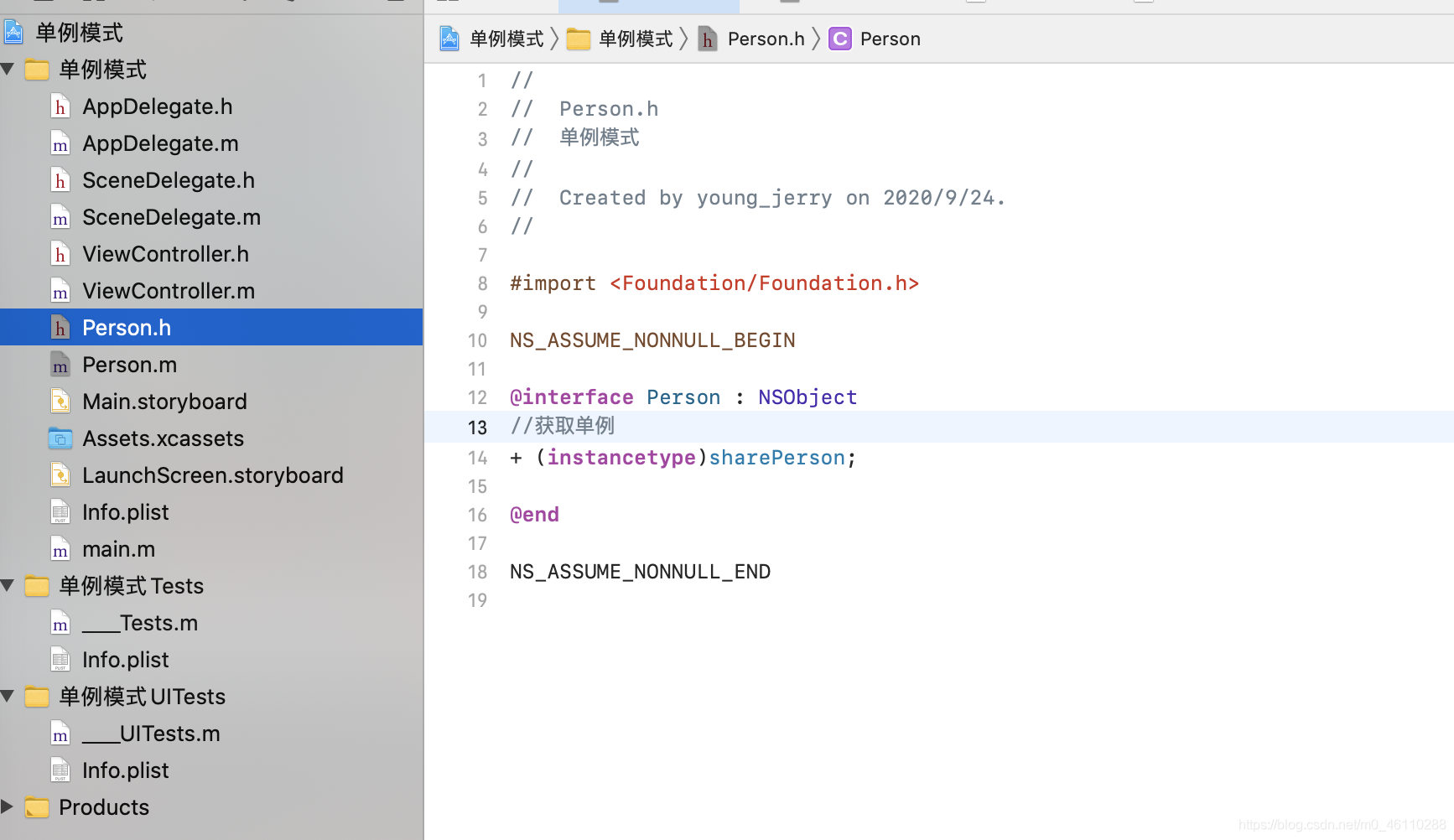Click the AppDelegate.m file icon
This screenshot has width=1454, height=840.
coord(60,143)
